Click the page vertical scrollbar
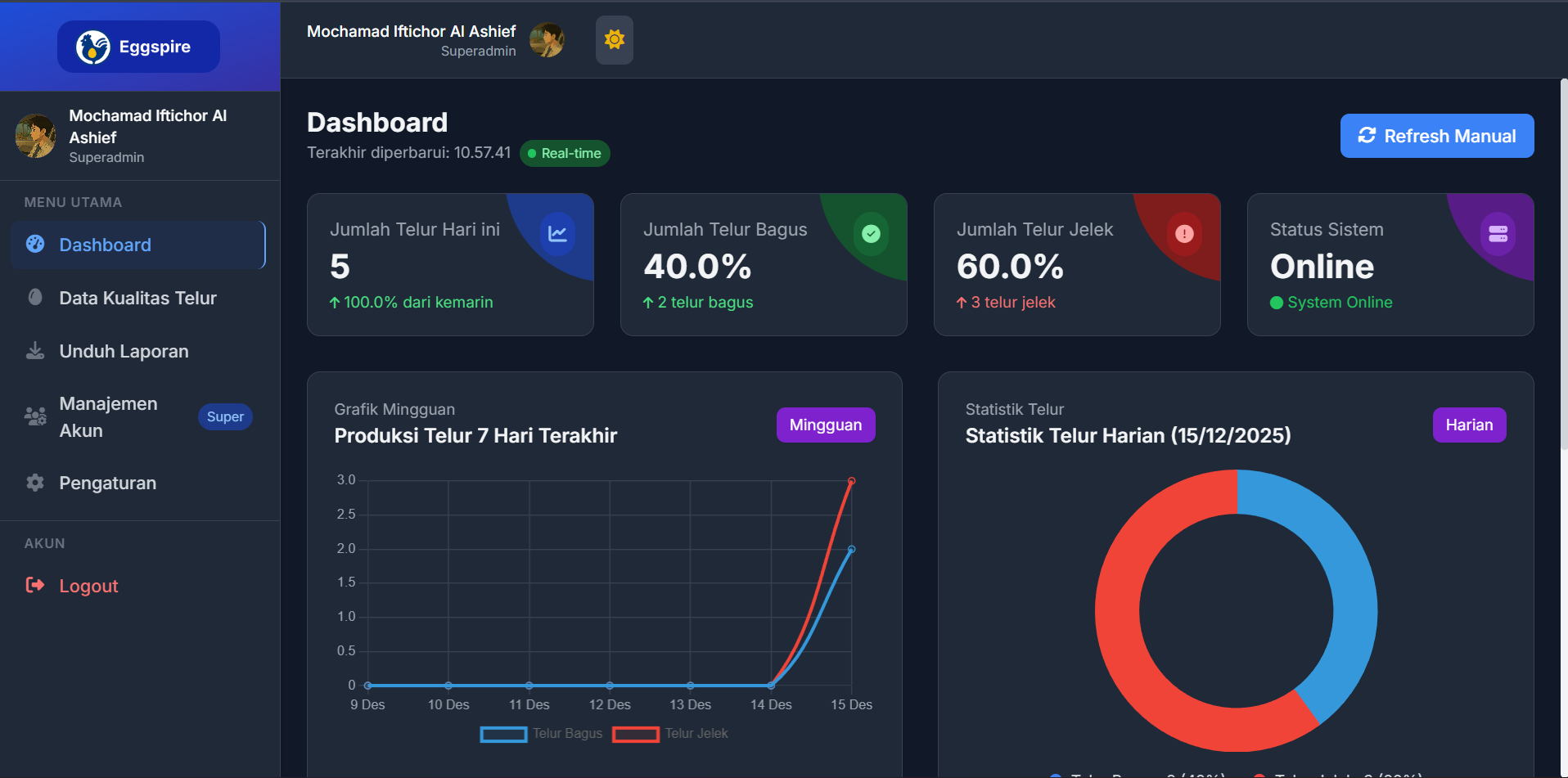Screen dimensions: 1568x778 click(x=1564, y=263)
